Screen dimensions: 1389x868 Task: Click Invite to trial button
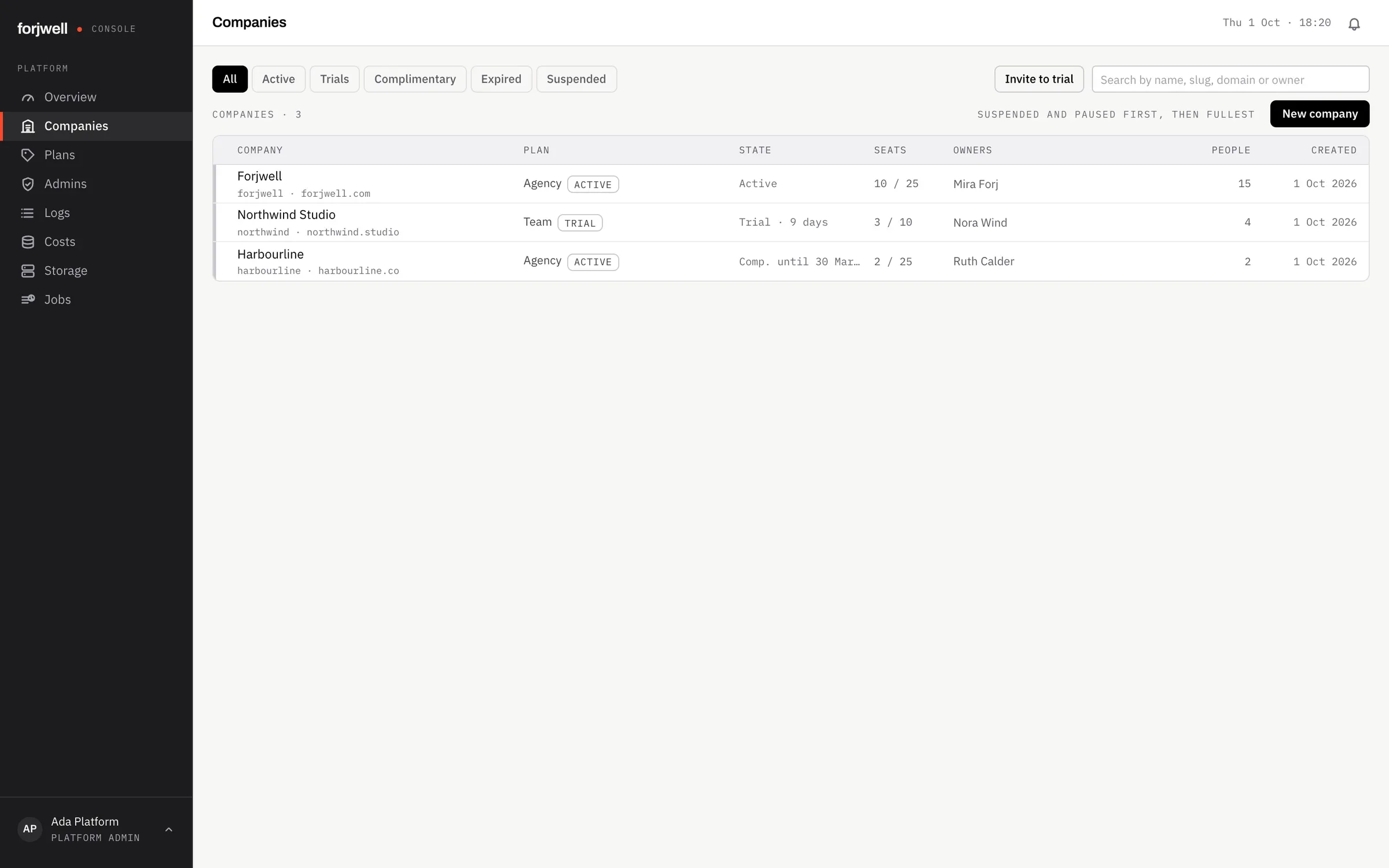(x=1039, y=79)
